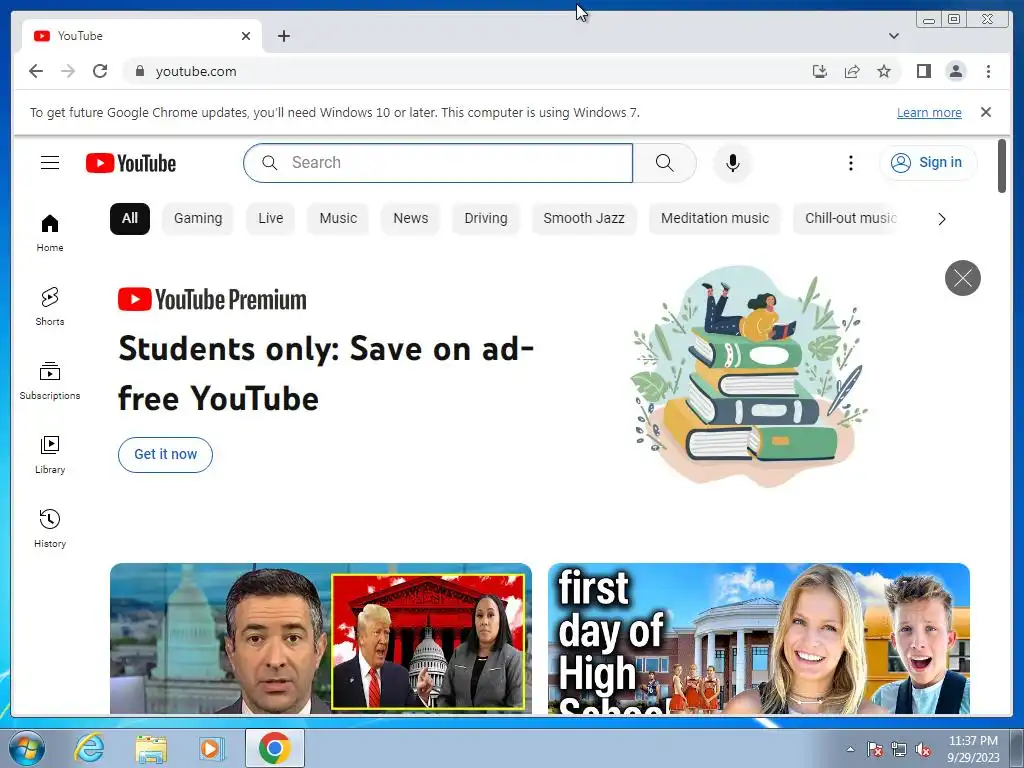Open Shorts in sidebar
Image resolution: width=1024 pixels, height=768 pixels.
[50, 306]
